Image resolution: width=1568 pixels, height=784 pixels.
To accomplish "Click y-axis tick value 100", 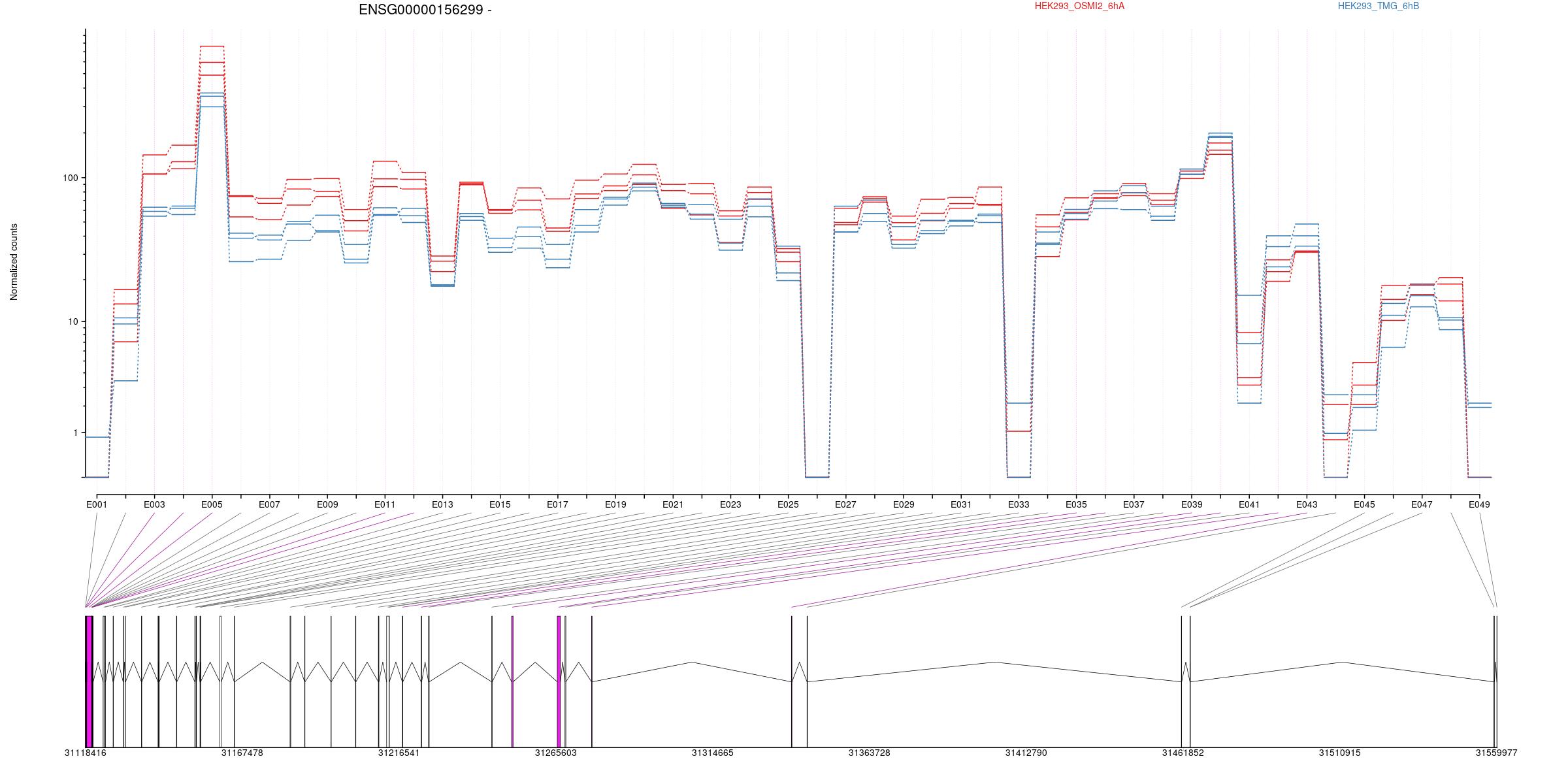I will pos(69,178).
